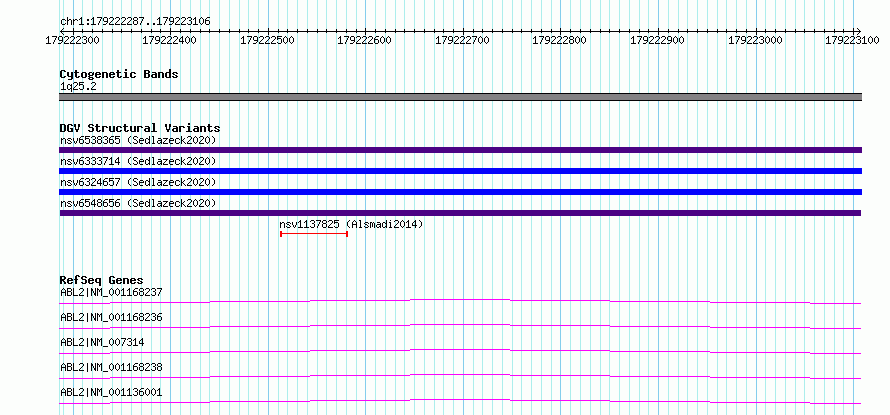Click the 1q25.2 band label
The image size is (890, 415).
click(76, 86)
